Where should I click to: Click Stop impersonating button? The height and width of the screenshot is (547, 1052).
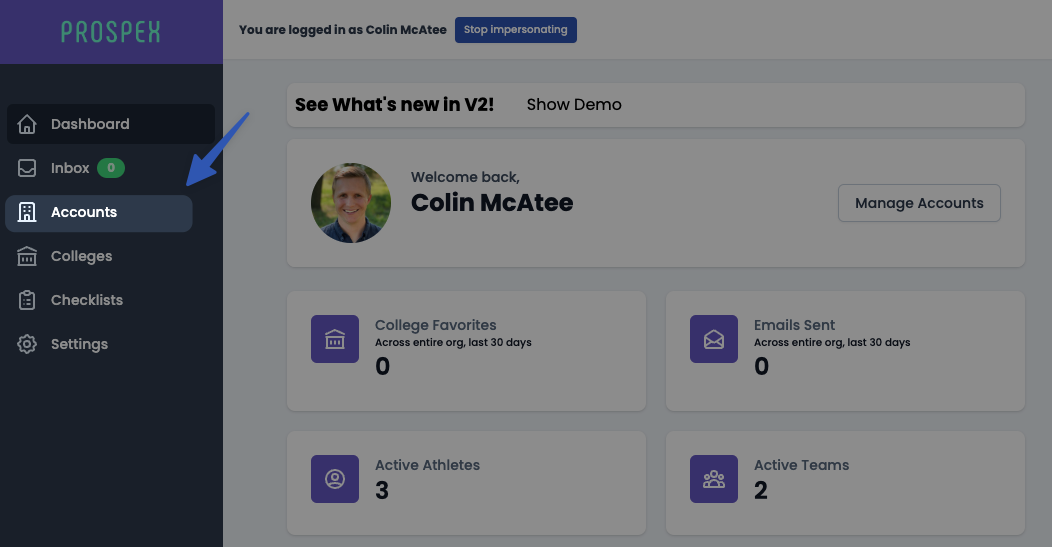(516, 30)
